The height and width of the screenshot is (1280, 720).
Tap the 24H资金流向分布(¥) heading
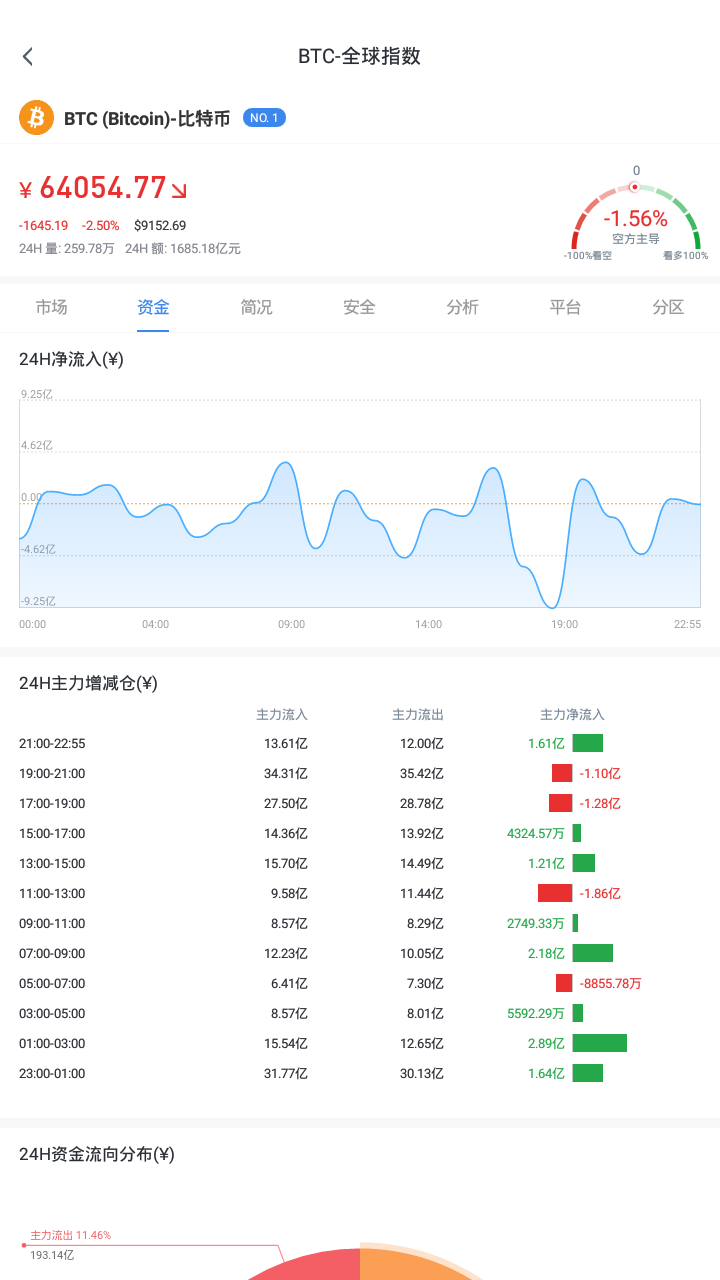[x=97, y=1154]
